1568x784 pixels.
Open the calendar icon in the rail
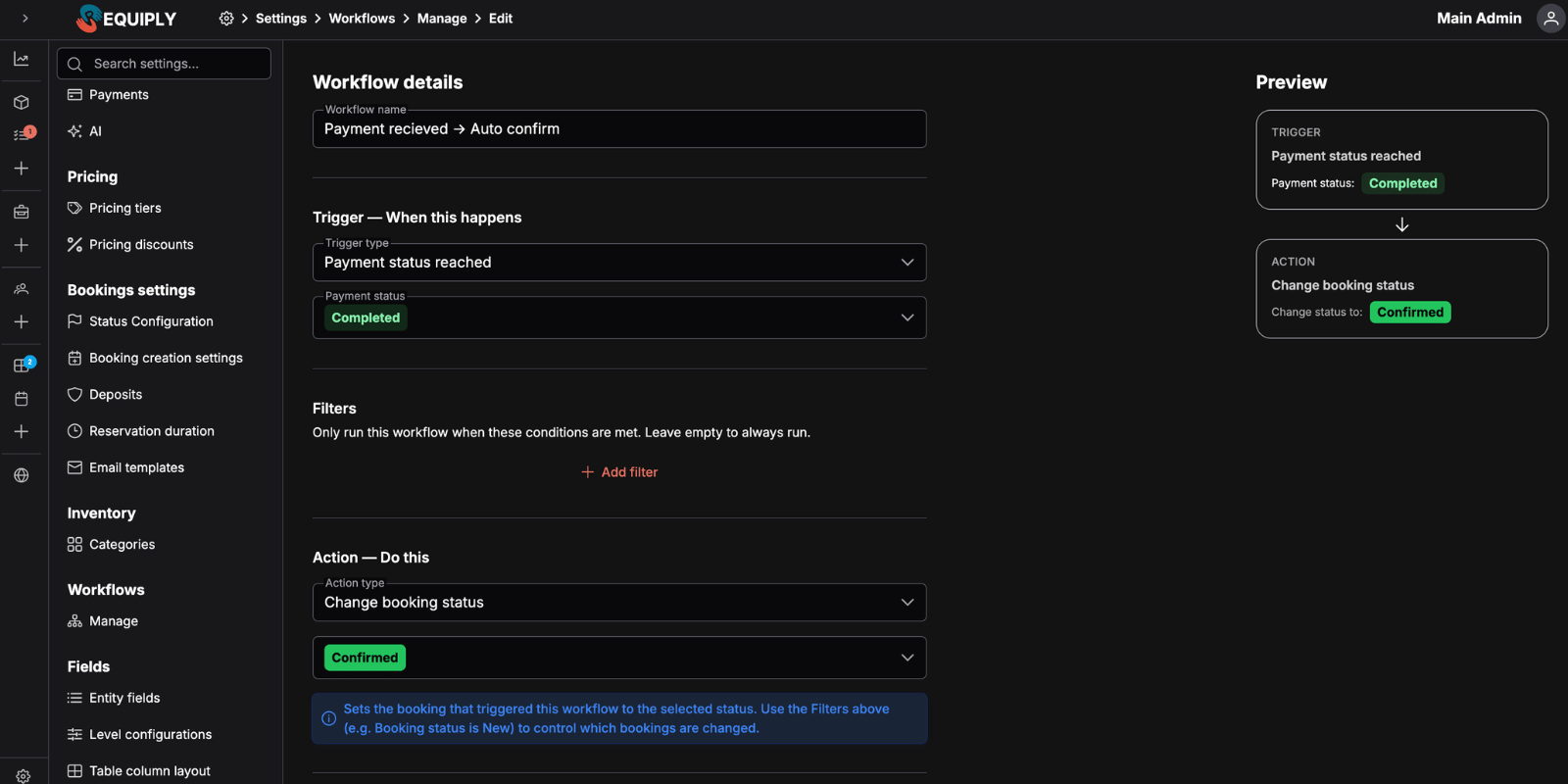pyautogui.click(x=22, y=399)
